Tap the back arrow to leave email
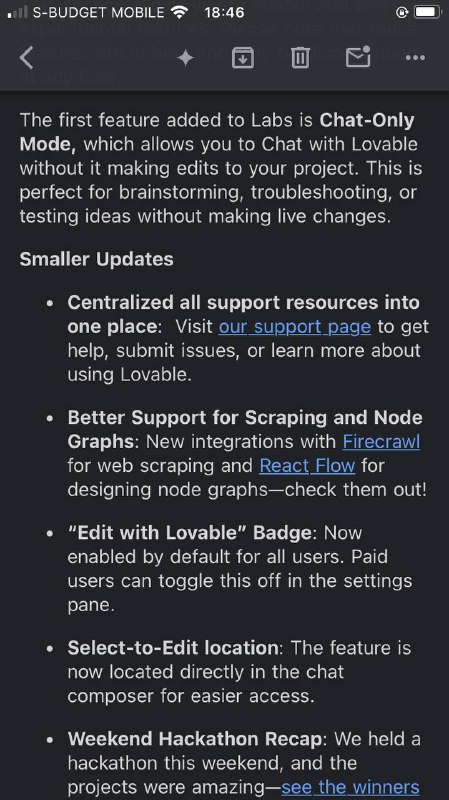The width and height of the screenshot is (449, 800). pos(27,58)
